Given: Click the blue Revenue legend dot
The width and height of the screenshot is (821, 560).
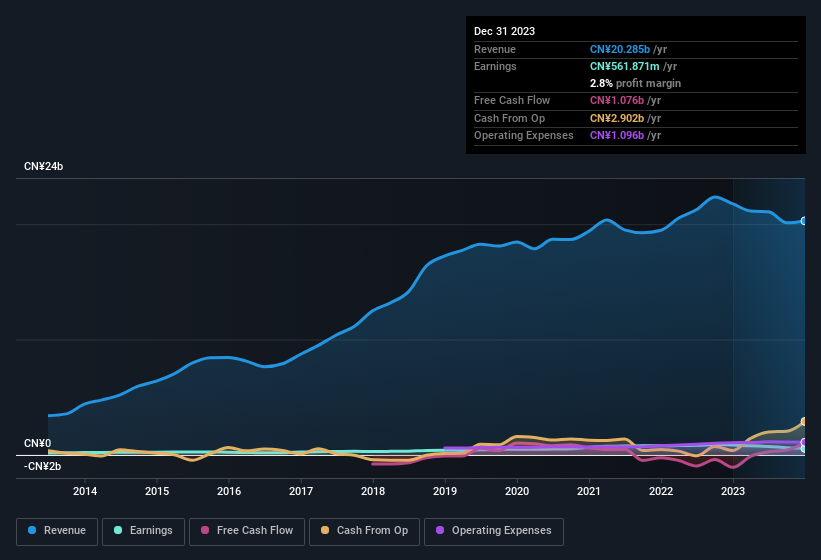Looking at the screenshot, I should [x=33, y=530].
